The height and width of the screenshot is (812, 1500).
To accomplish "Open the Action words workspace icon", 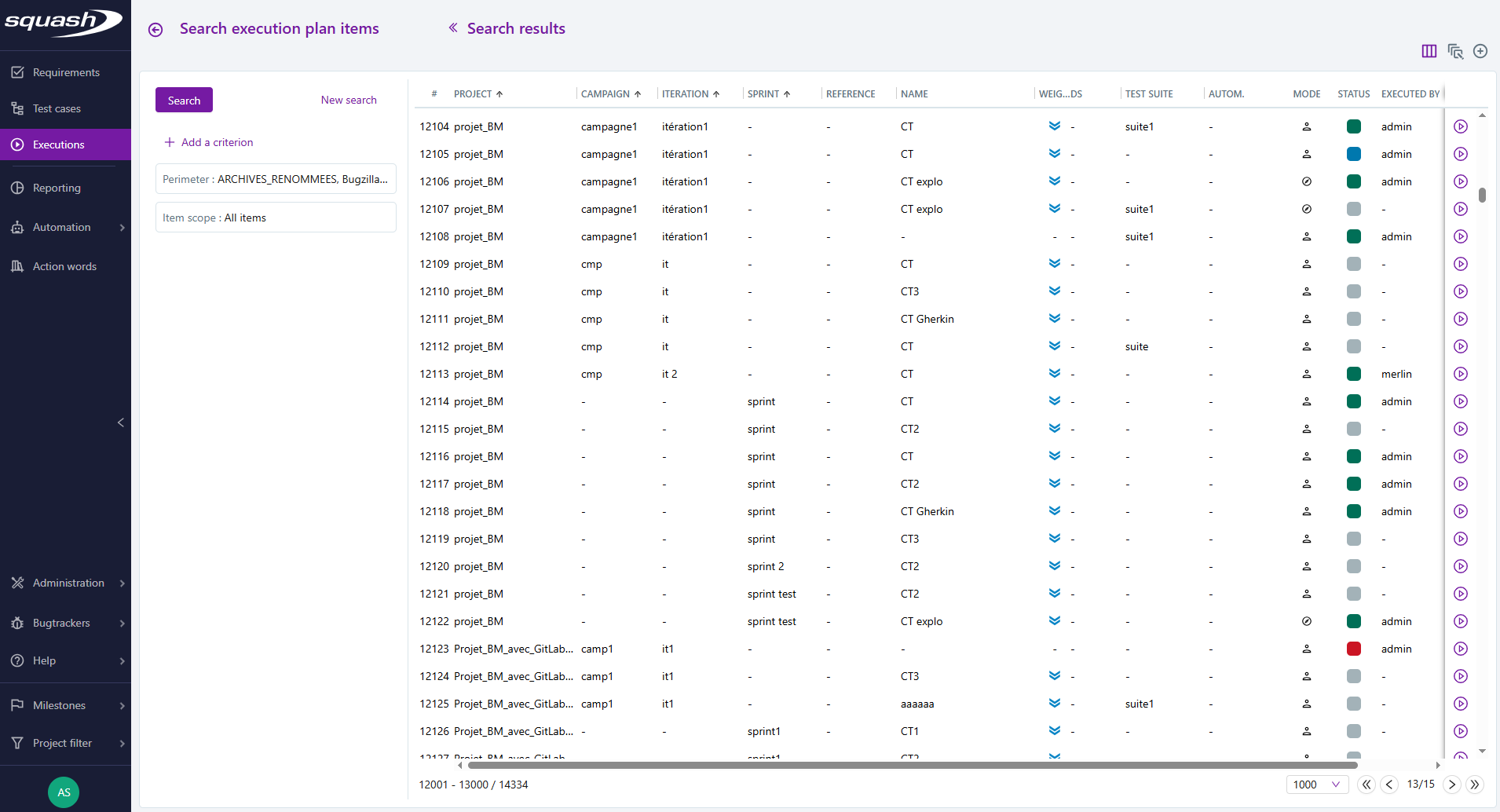I will [x=17, y=265].
